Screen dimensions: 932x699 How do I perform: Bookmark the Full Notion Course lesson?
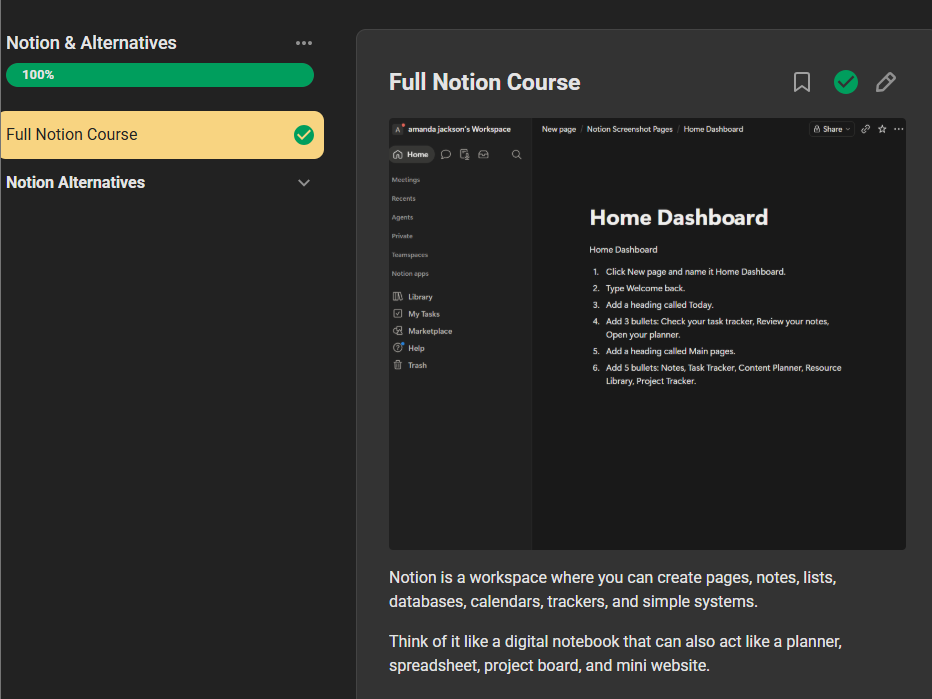coord(802,82)
